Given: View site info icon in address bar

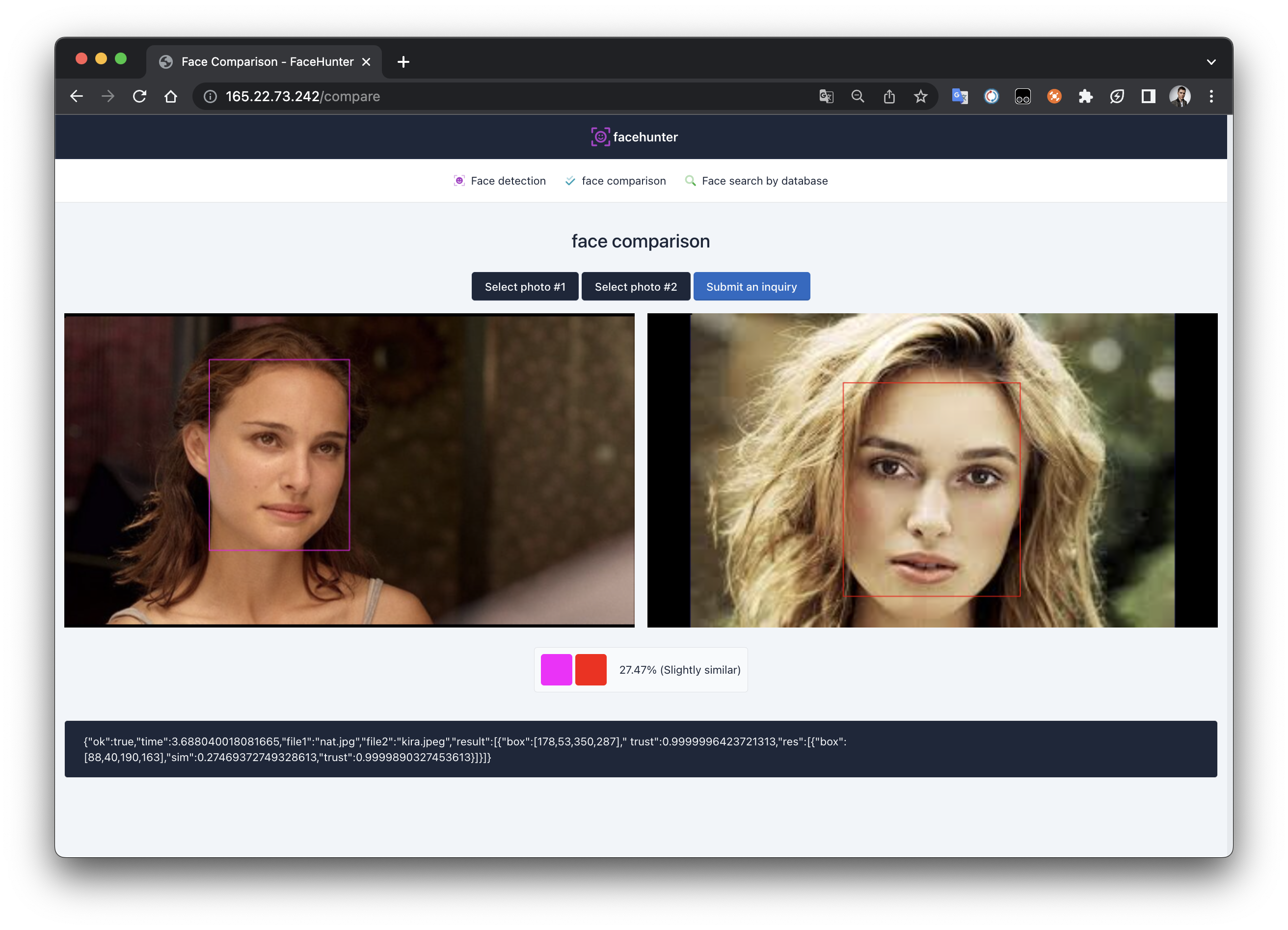Looking at the screenshot, I should coord(211,97).
